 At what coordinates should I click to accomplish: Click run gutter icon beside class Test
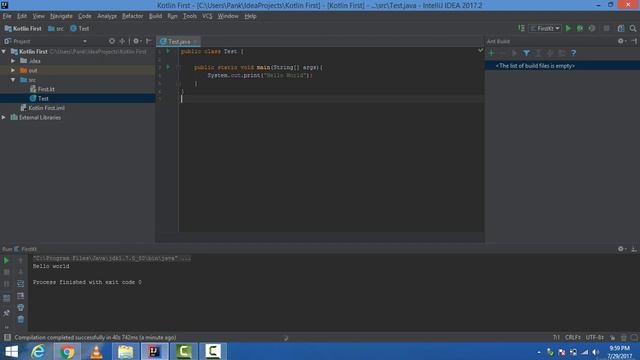[x=168, y=51]
